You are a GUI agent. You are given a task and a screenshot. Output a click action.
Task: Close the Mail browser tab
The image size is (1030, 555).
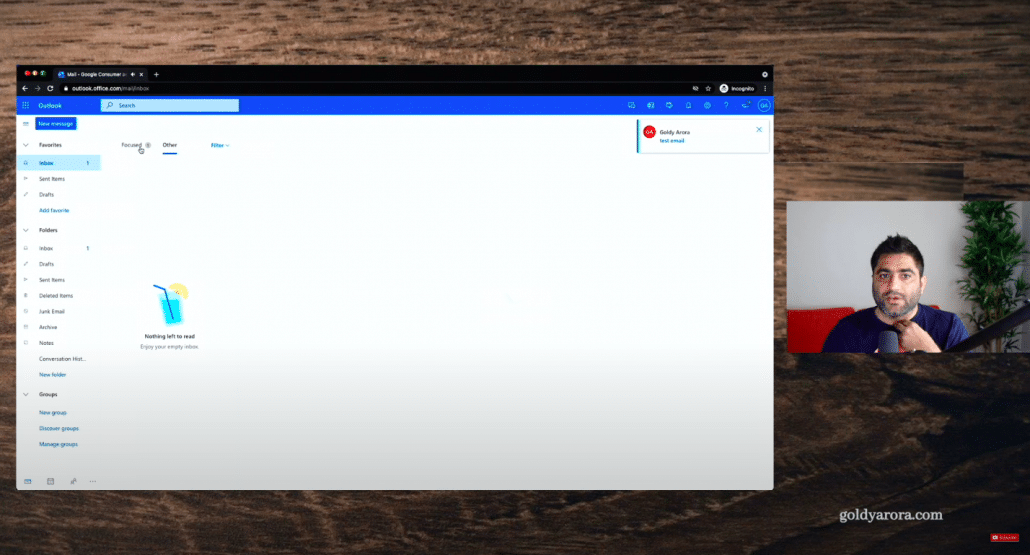[x=141, y=74]
